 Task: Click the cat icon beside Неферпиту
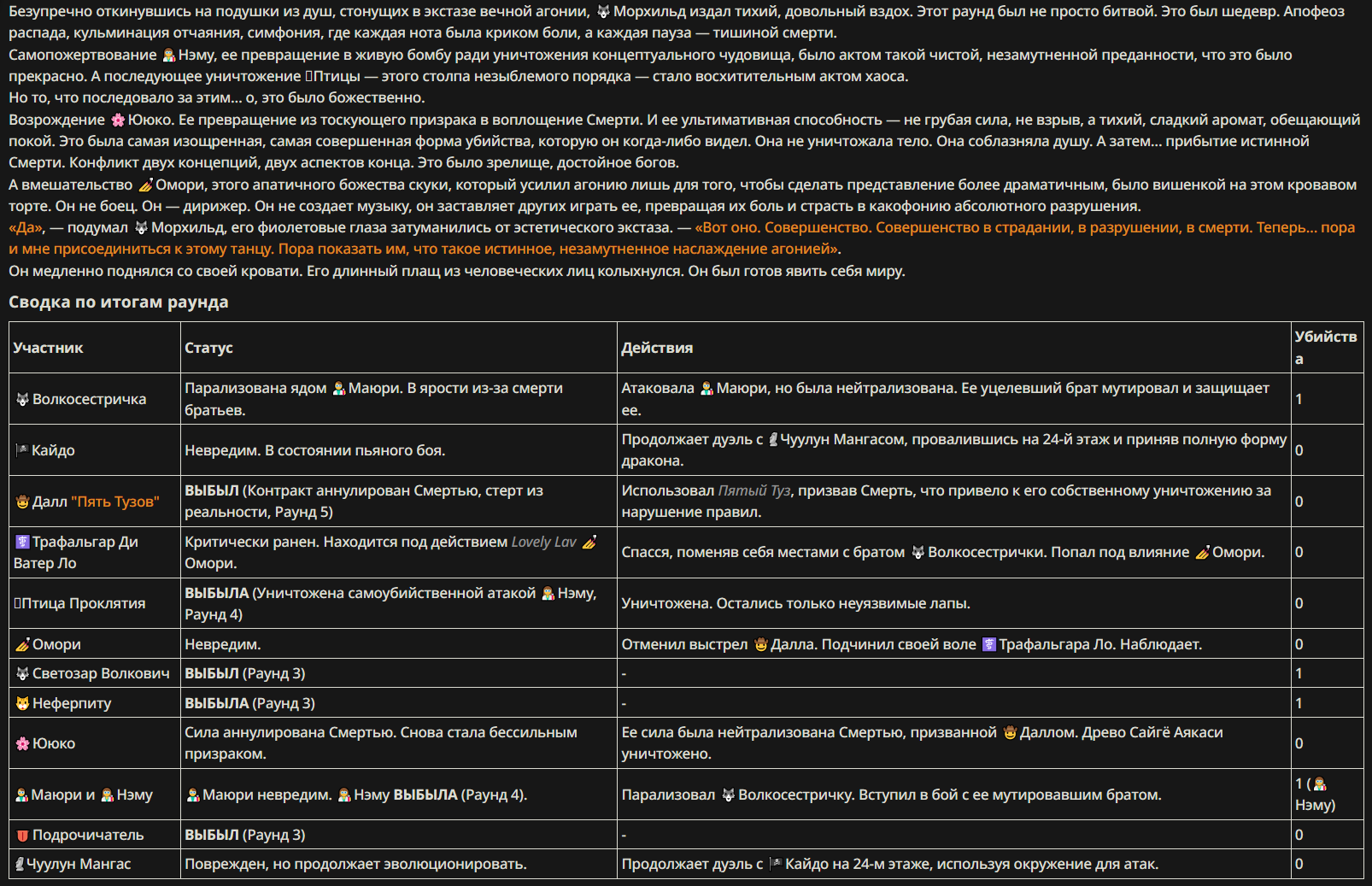coord(22,703)
